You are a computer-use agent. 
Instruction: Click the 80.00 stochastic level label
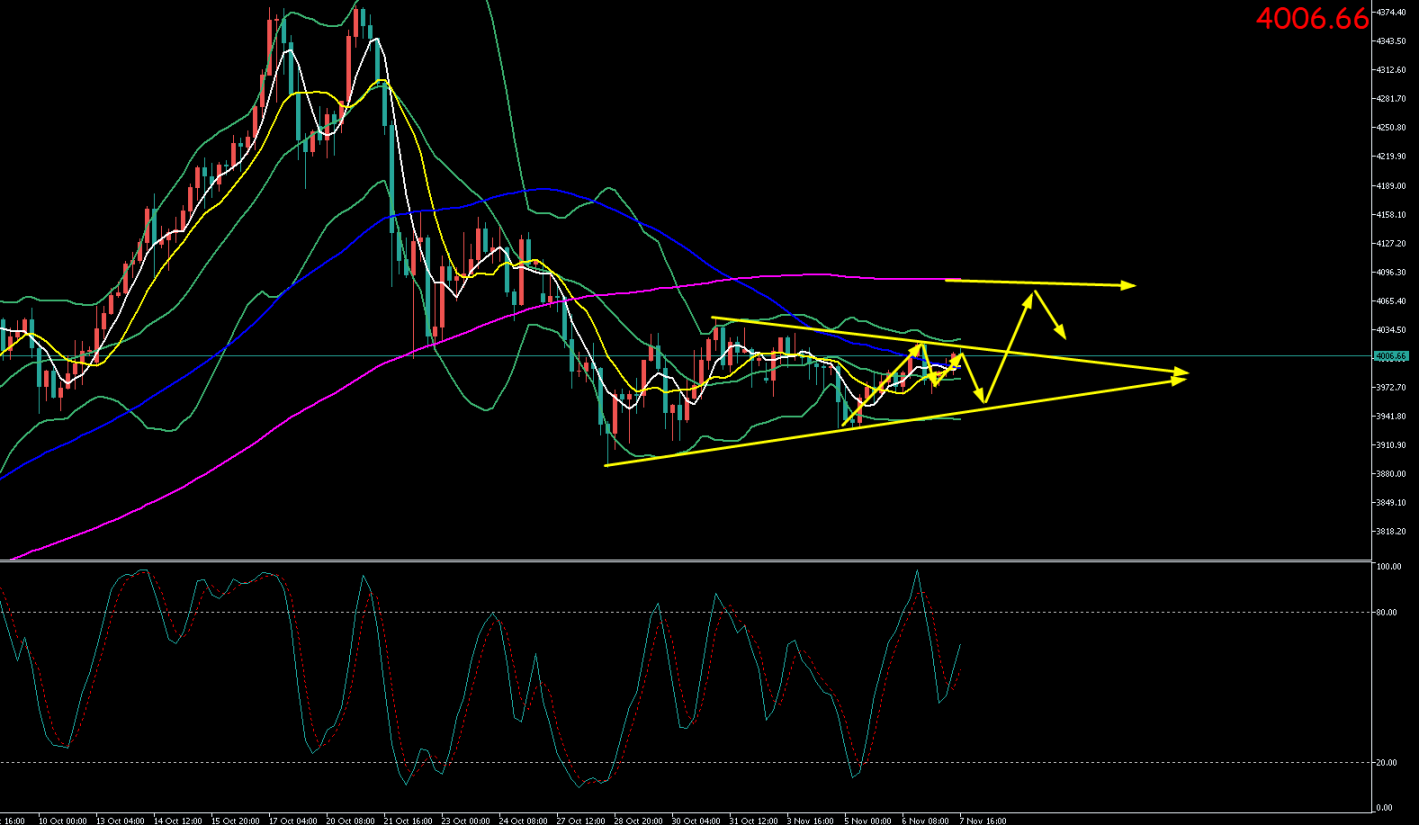click(x=1385, y=612)
